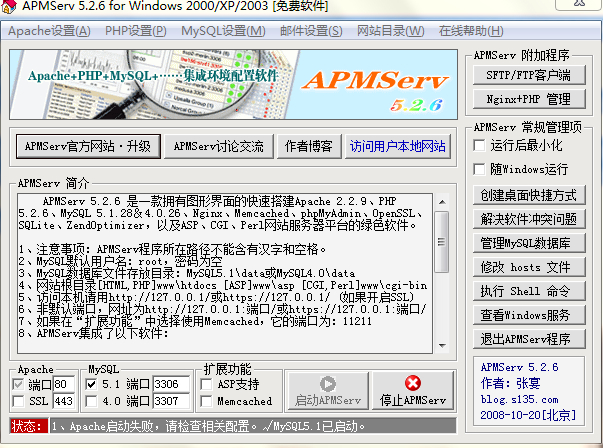Click the red X stop icon
The width and height of the screenshot is (603, 448).
(x=413, y=383)
